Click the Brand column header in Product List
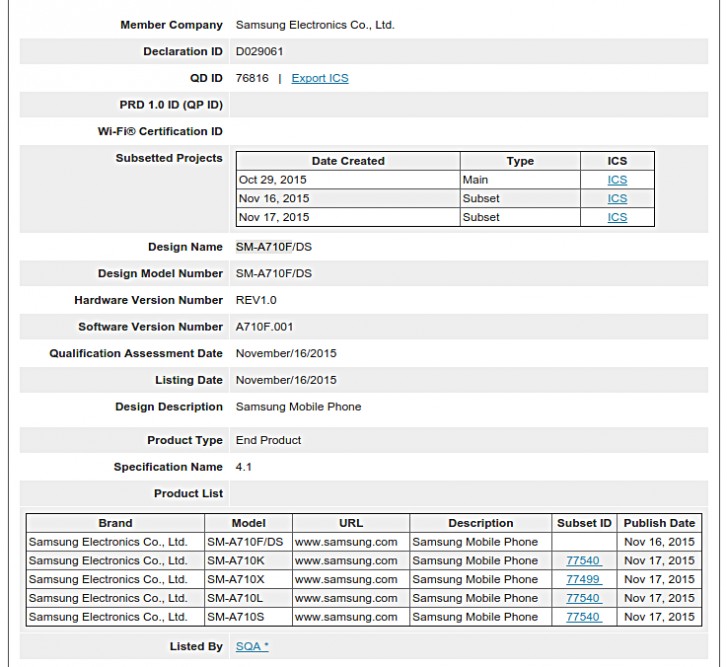The height and width of the screenshot is (667, 728). click(115, 523)
